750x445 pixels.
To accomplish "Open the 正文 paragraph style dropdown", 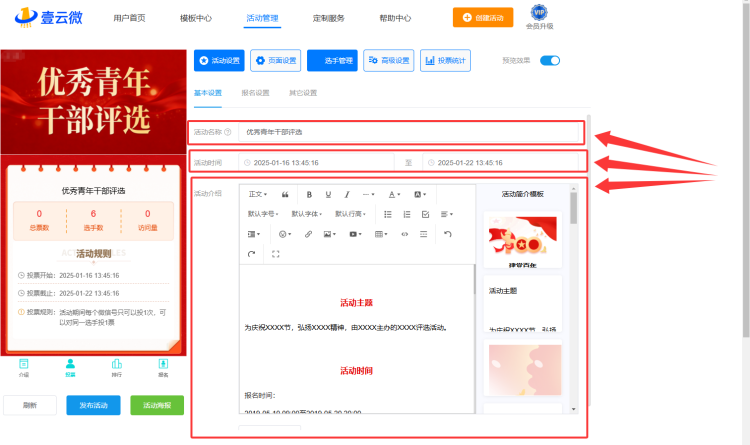I will pyautogui.click(x=258, y=194).
